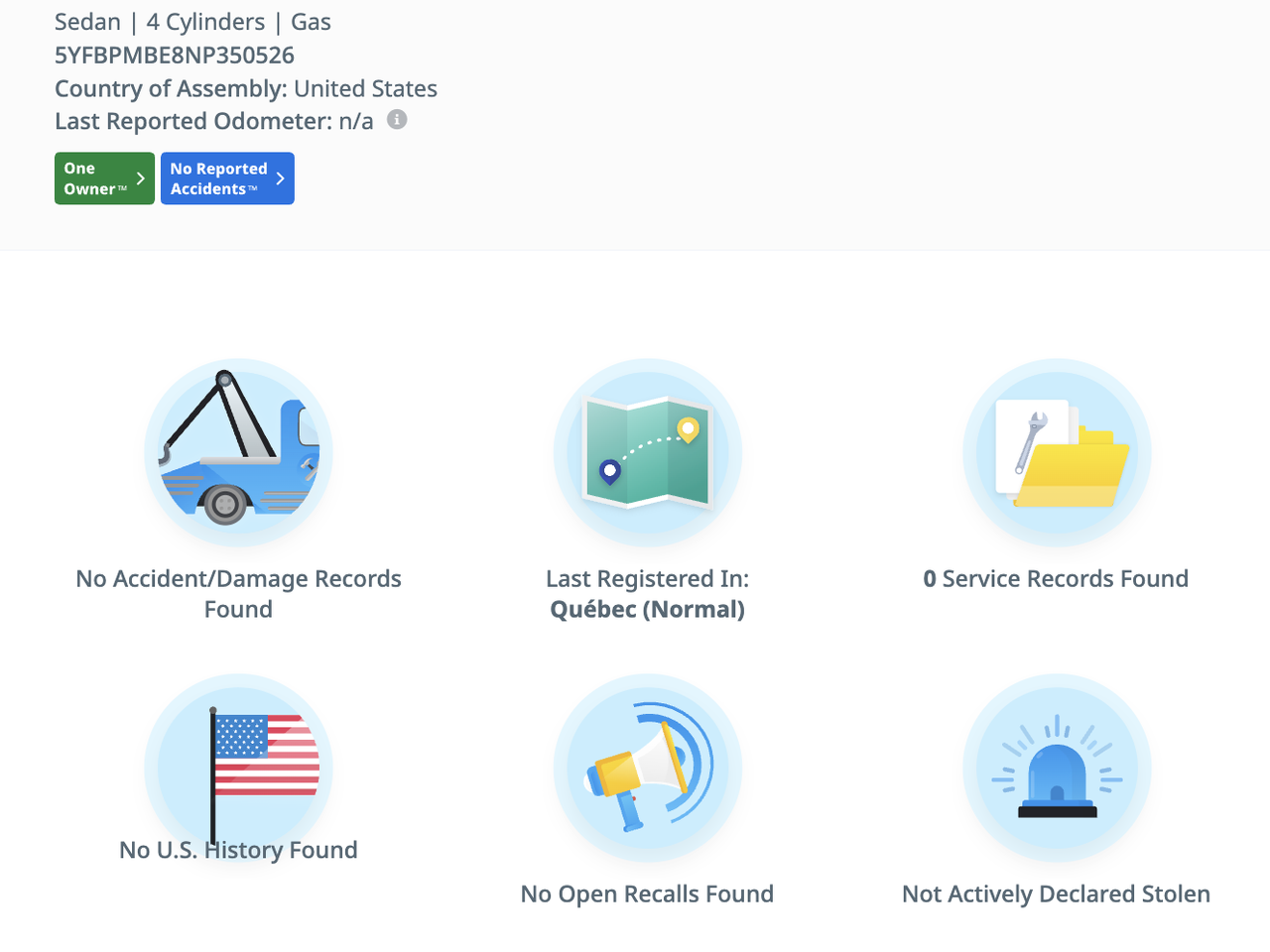Select the No U.S. History Found label

coord(238,850)
